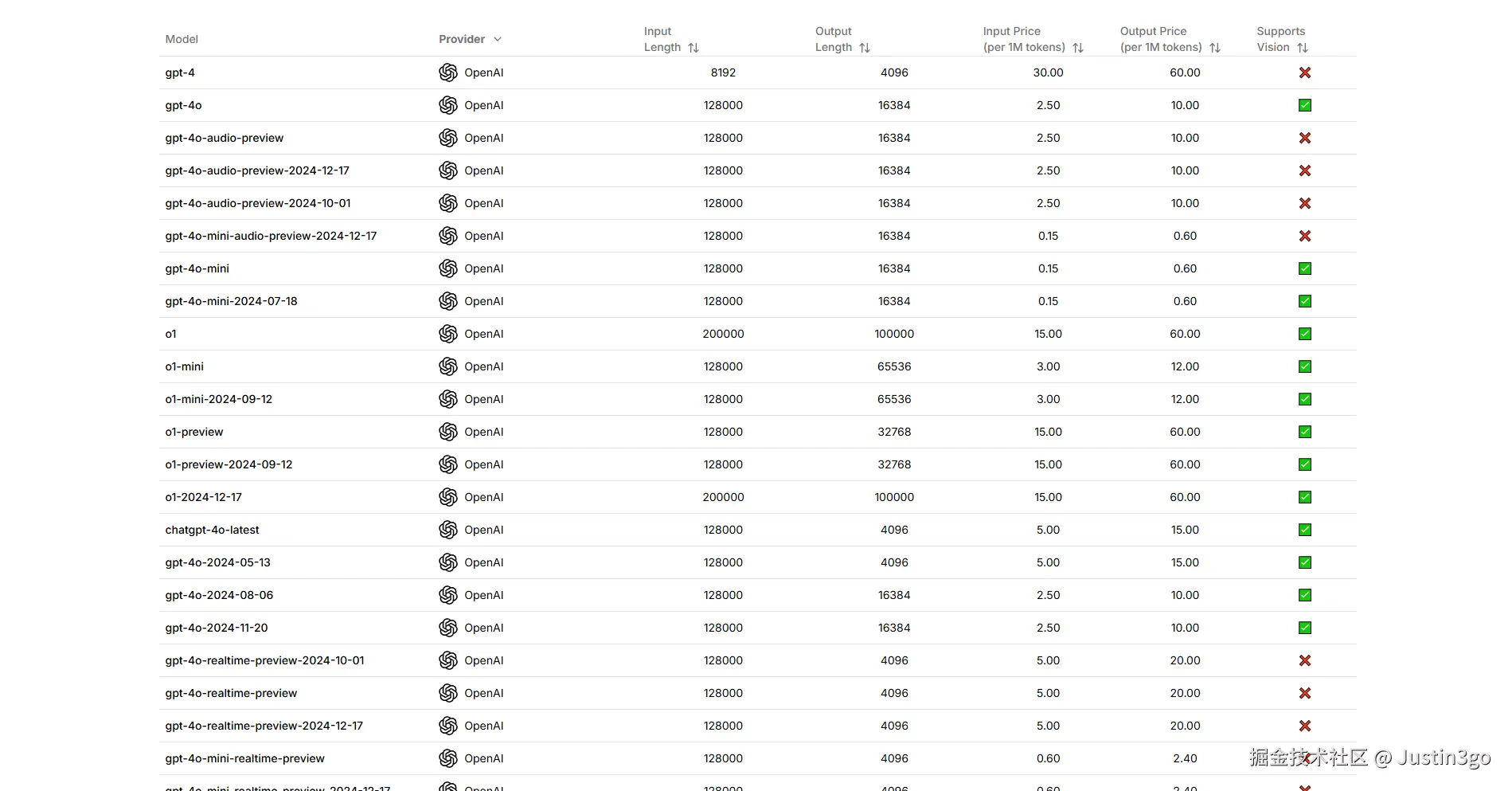Click the green vision checkmark for gpt-4o

[1305, 105]
